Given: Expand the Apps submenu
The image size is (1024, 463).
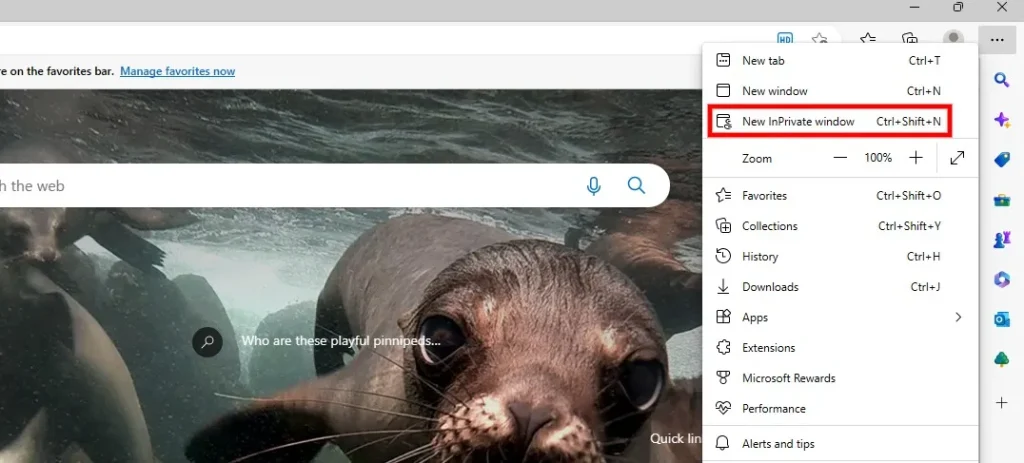Looking at the screenshot, I should [x=840, y=317].
